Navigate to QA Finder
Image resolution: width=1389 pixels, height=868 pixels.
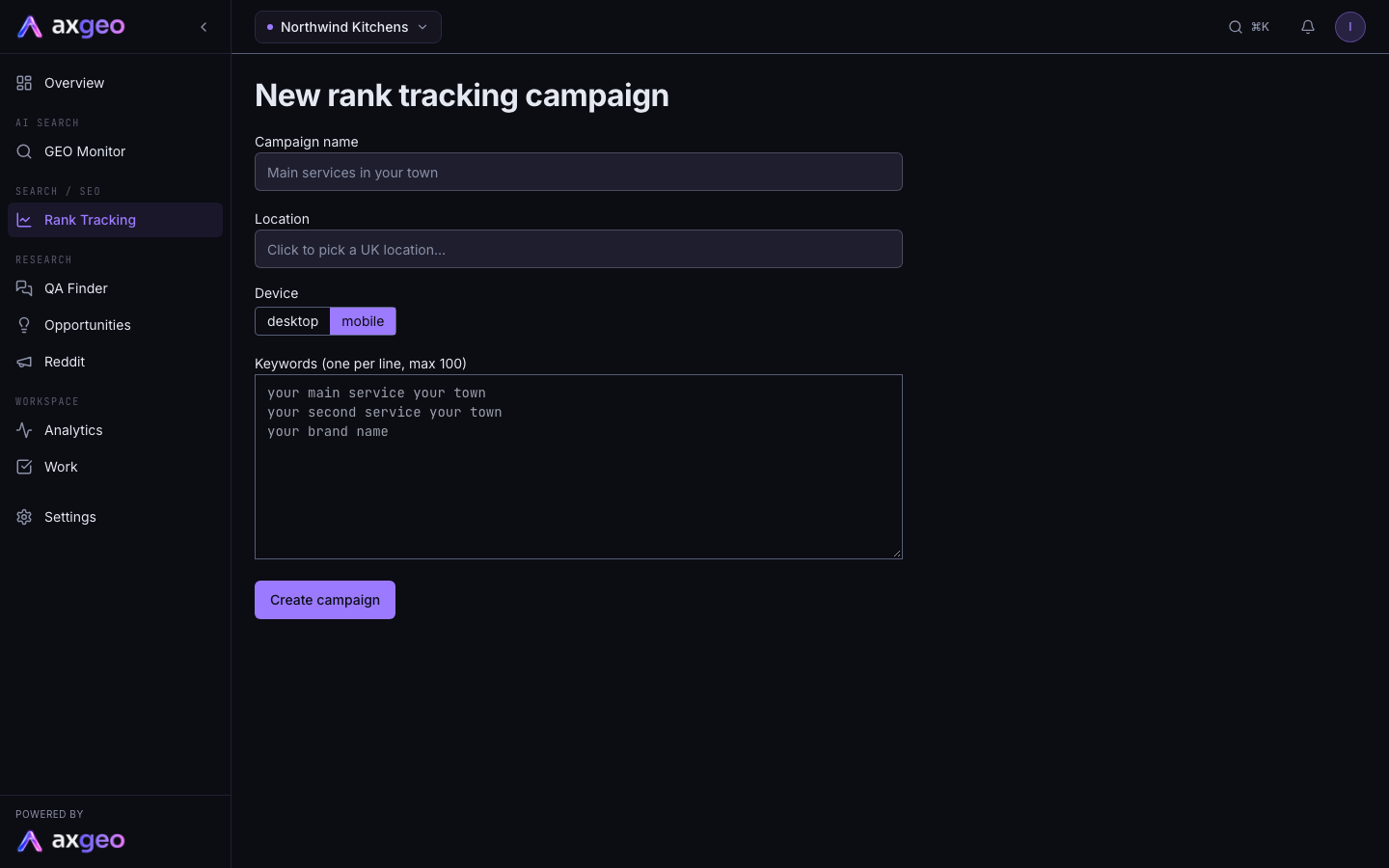pyautogui.click(x=115, y=288)
